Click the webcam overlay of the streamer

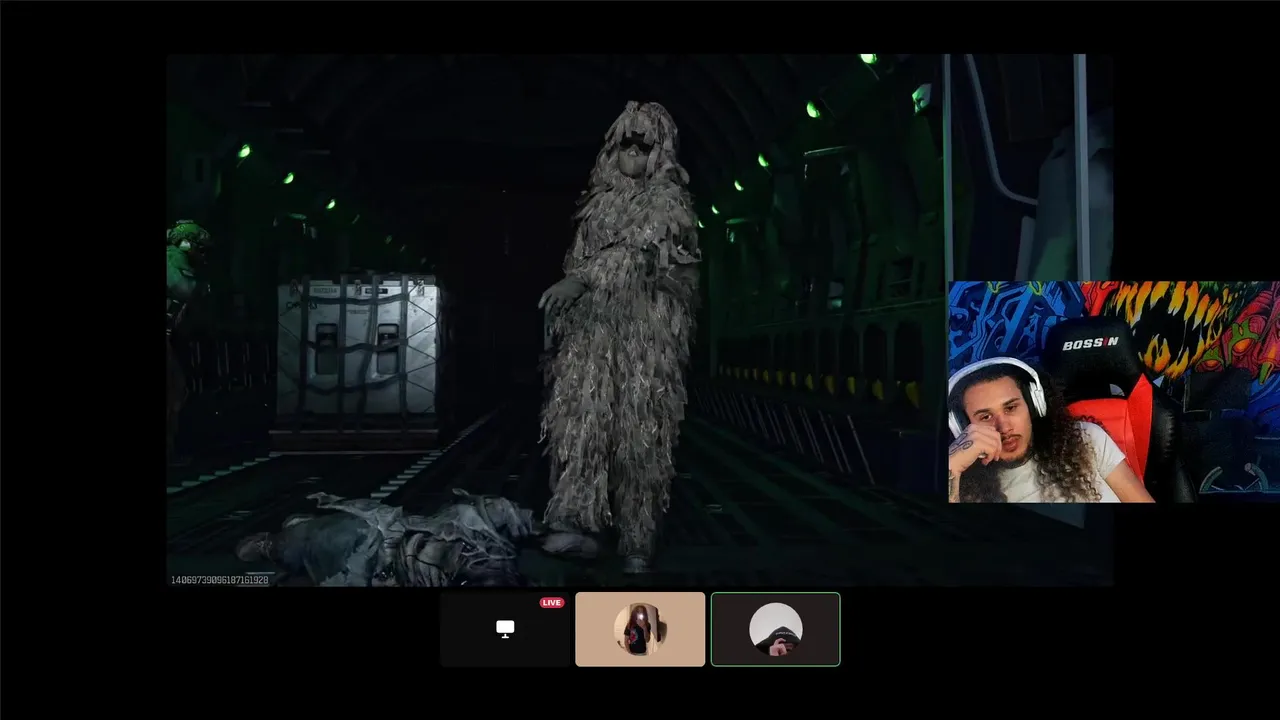click(1113, 392)
